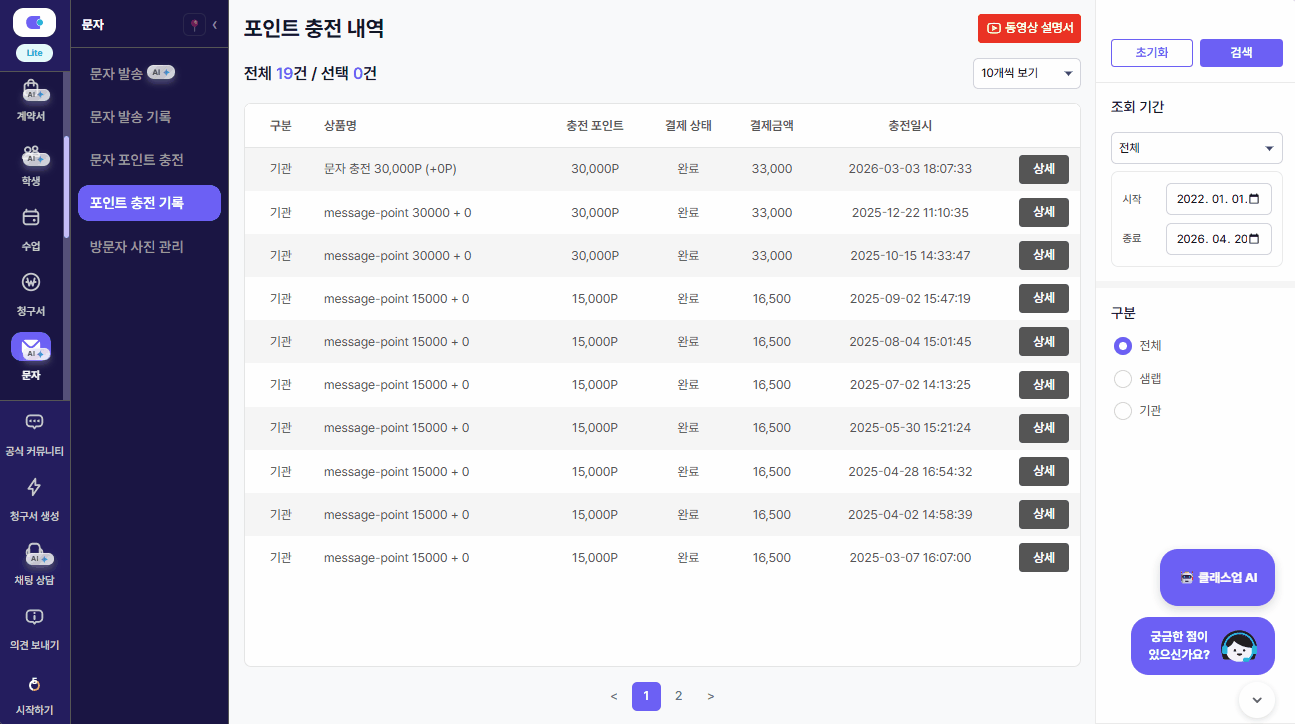Go to 문자 포인트 충전 menu
This screenshot has width=1295, height=724.
pyautogui.click(x=149, y=159)
